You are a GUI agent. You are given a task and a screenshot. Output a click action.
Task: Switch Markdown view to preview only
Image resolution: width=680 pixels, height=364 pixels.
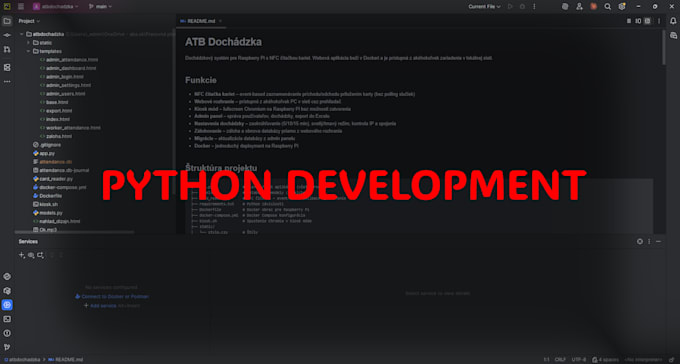coord(647,21)
